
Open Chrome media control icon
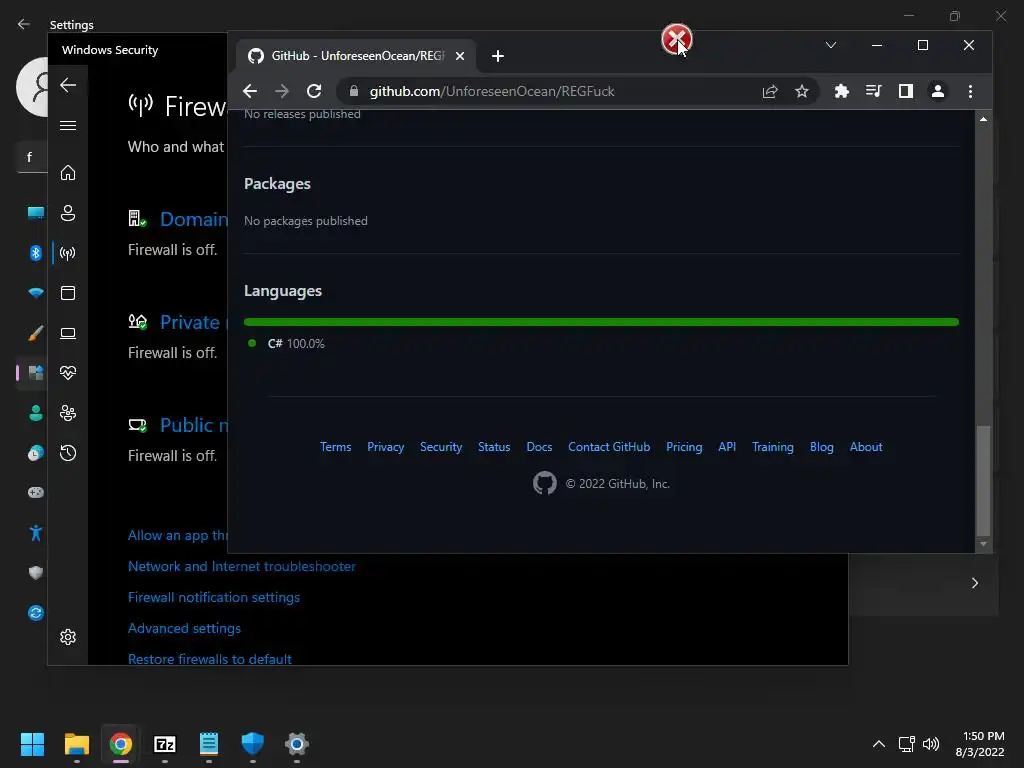point(874,91)
